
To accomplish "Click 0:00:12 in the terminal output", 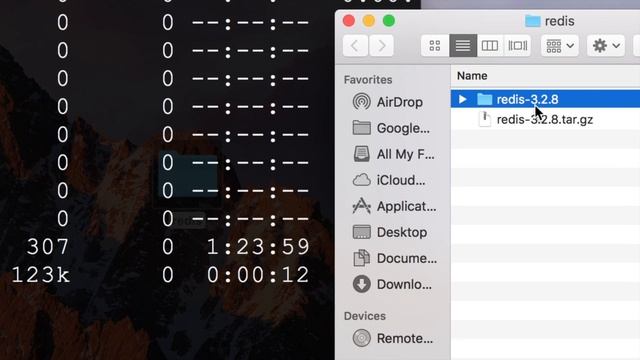I will point(258,275).
